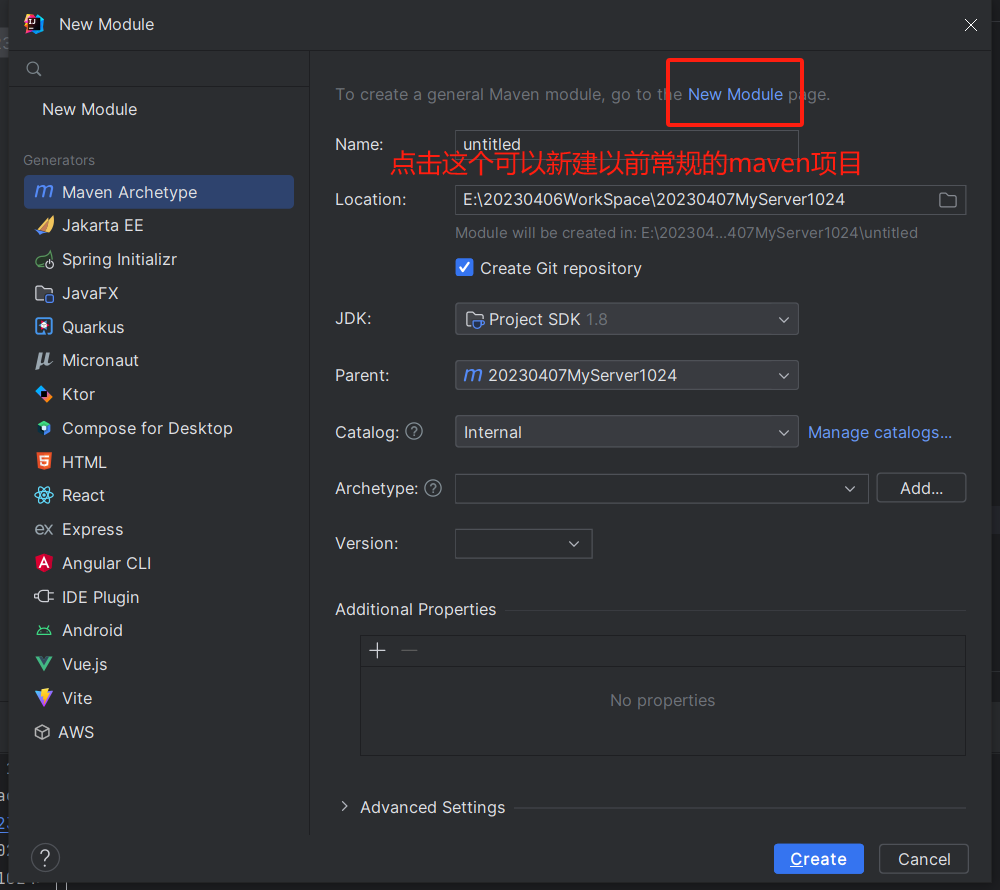
Task: Choose Maven Archetype generator
Action: click(x=129, y=192)
